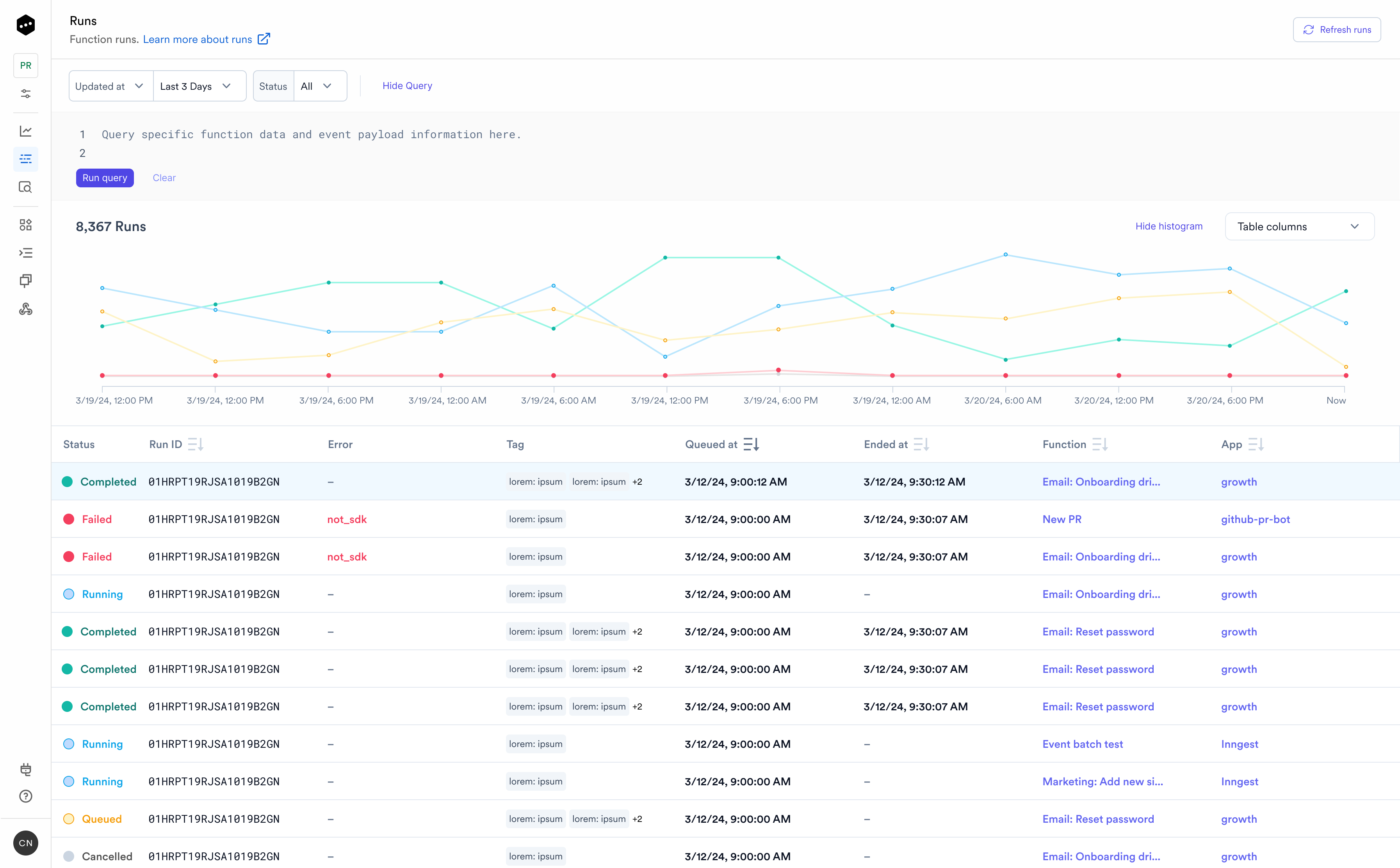Image resolution: width=1400 pixels, height=868 pixels.
Task: Open the CN user avatar menu
Action: [x=25, y=843]
